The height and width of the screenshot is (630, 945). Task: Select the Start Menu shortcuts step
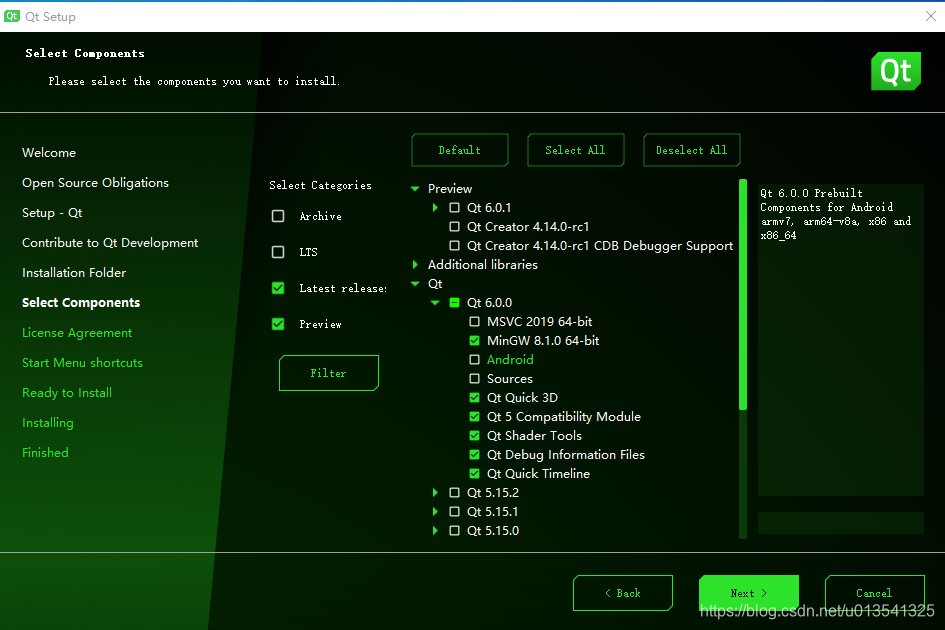(83, 363)
